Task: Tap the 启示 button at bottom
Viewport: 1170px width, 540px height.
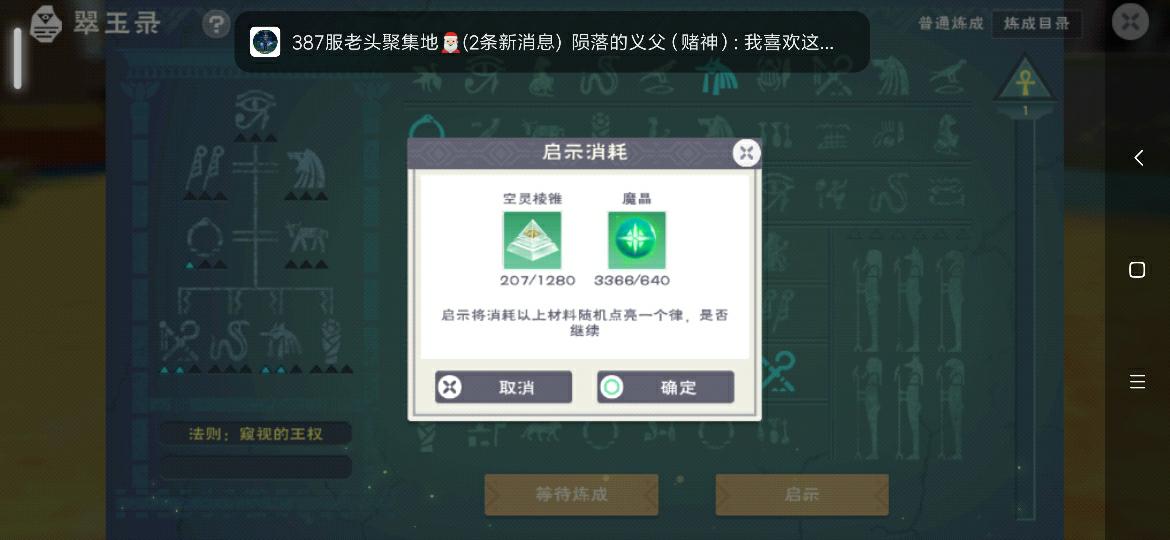Action: pyautogui.click(x=801, y=495)
